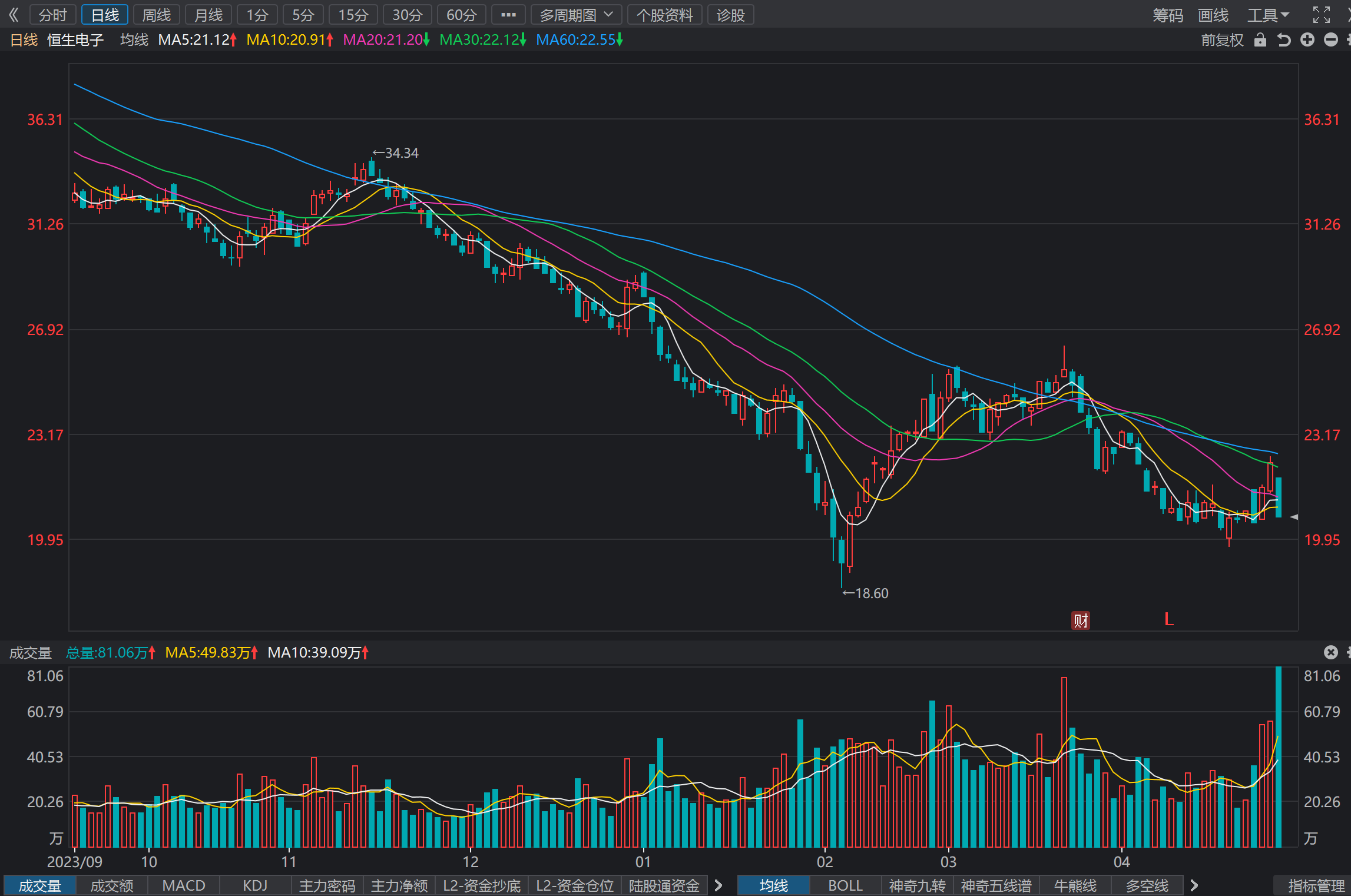Expand the 多周期图 dropdown
The height and width of the screenshot is (896, 1351).
point(577,15)
